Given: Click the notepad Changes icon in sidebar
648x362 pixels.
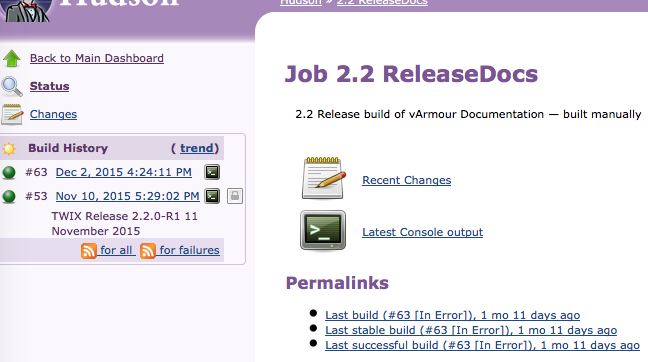Looking at the screenshot, I should click(12, 114).
